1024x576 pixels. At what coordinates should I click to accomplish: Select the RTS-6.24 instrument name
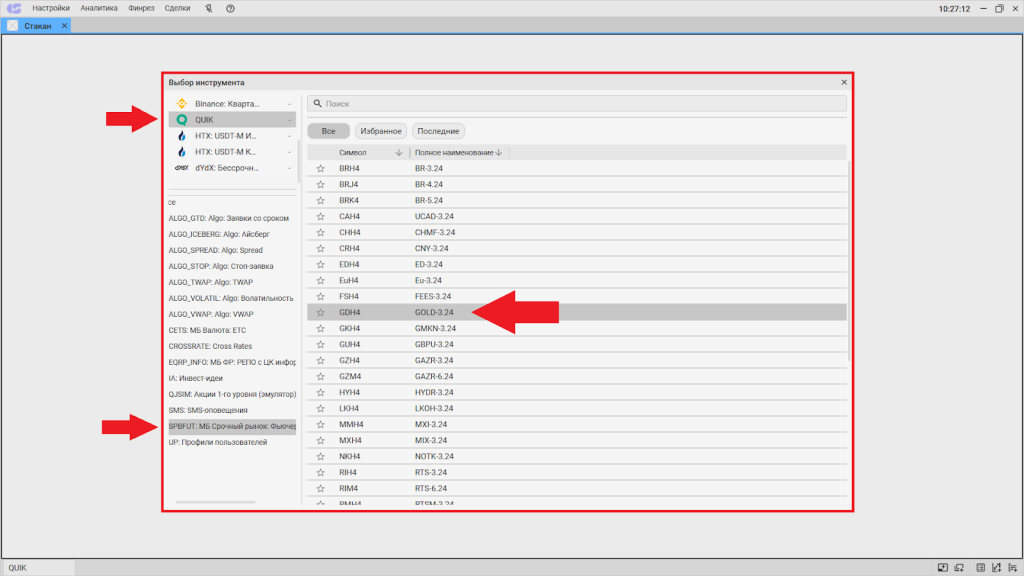431,488
